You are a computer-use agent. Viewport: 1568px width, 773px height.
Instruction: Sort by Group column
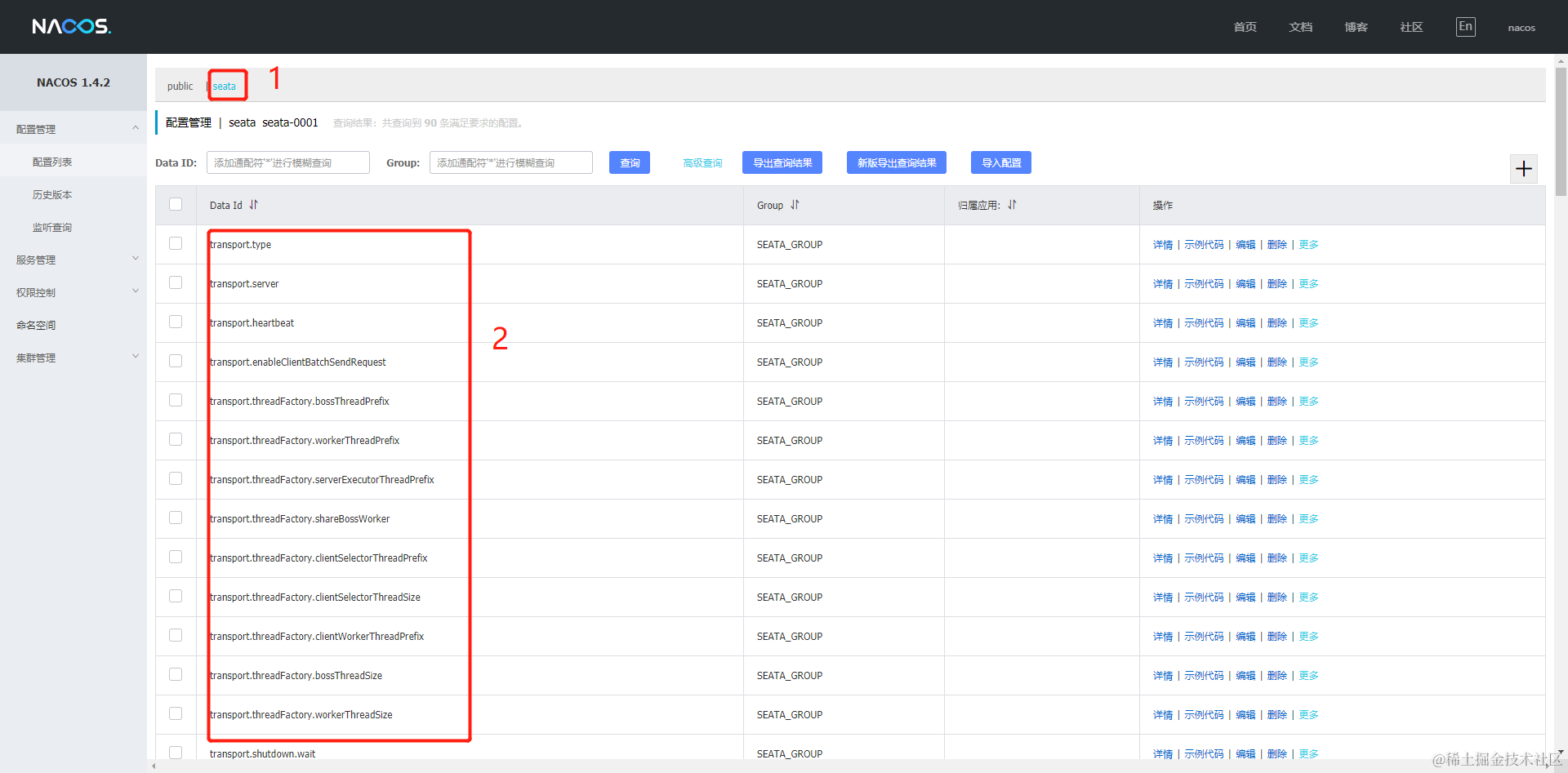tap(795, 205)
